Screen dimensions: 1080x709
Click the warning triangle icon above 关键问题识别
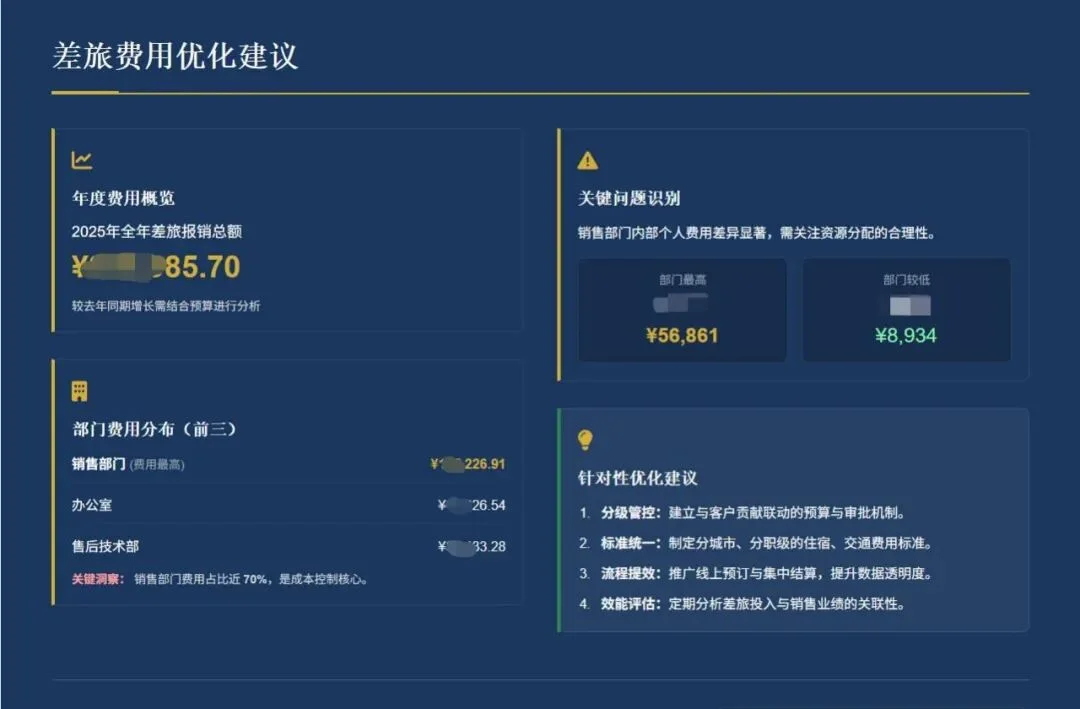pos(589,158)
